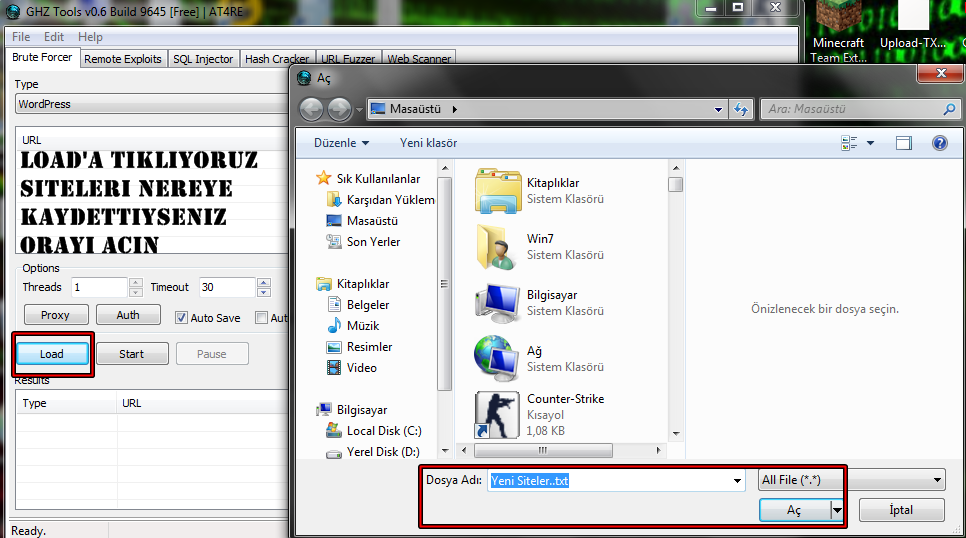
Task: Open Karşıdan Yüklemeler in the navigation pane
Action: (x=391, y=200)
